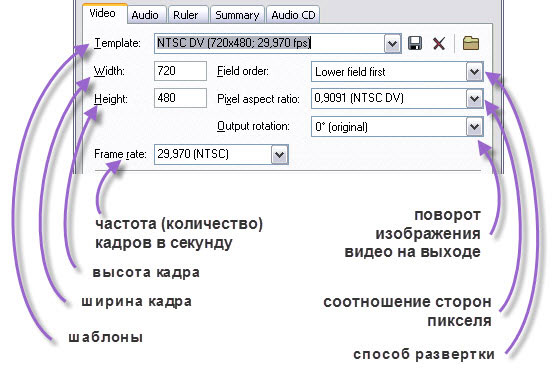Click the Height field showing 480

180,98
